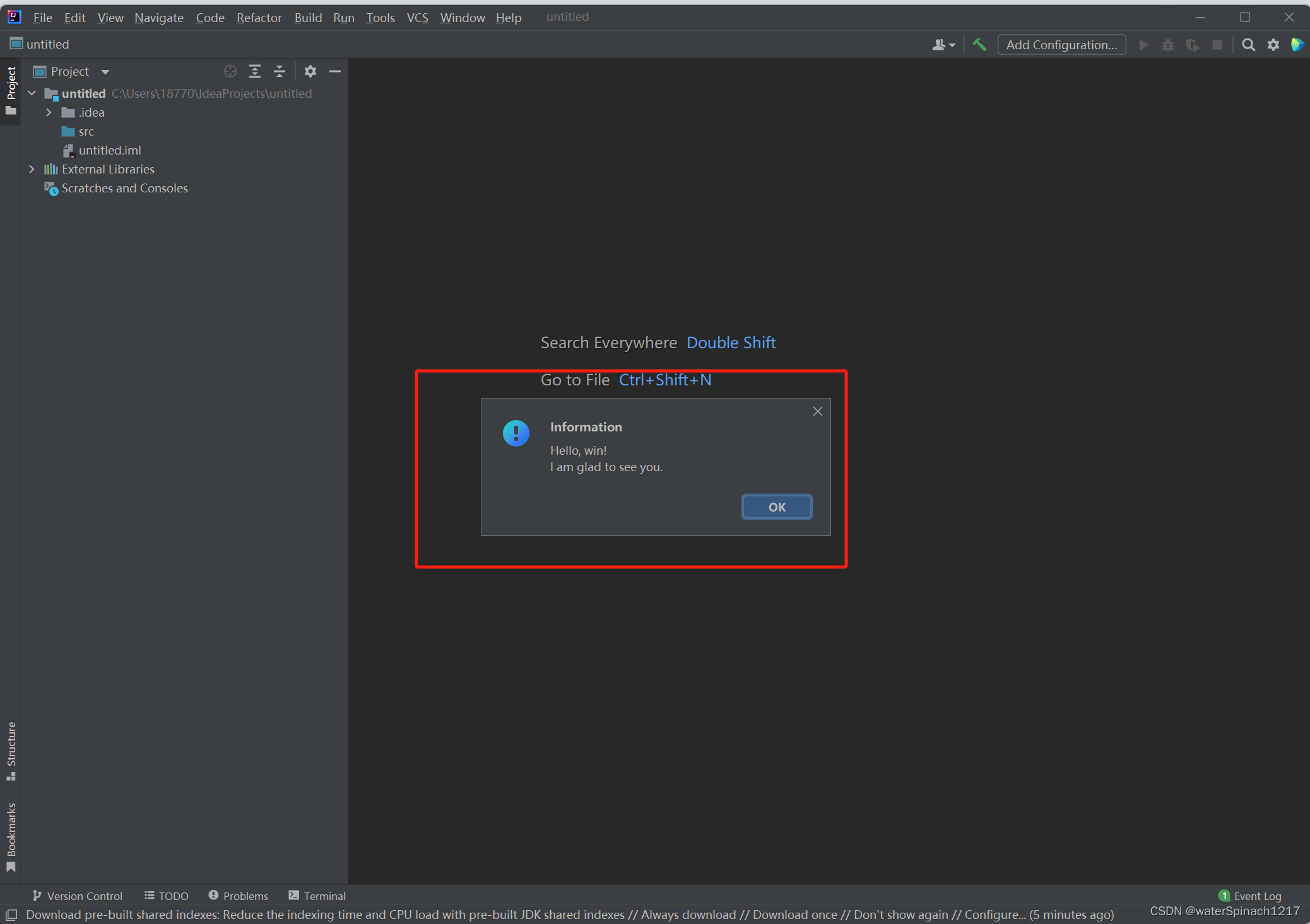Screen dimensions: 1310x924
Task: Click the Build Project hammer icon
Action: (979, 45)
